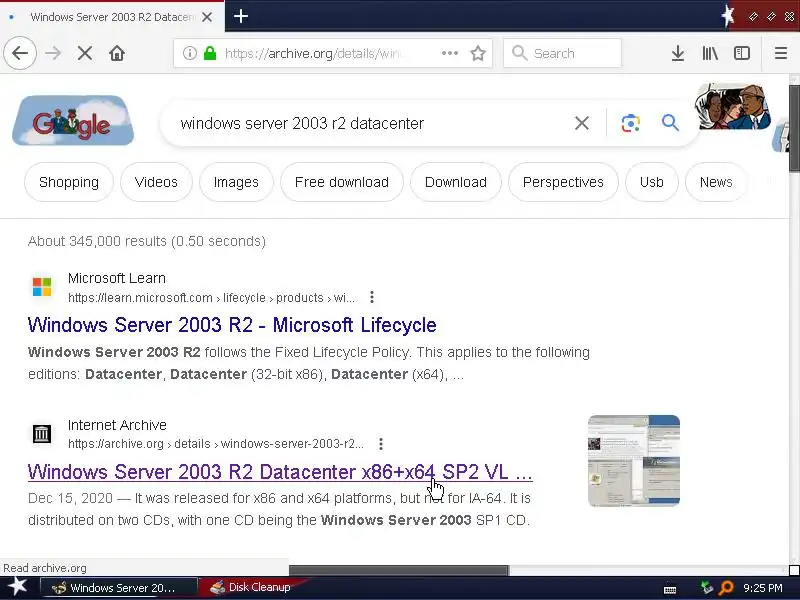
Task: Open more options for Microsoft Learn result
Action: click(372, 297)
